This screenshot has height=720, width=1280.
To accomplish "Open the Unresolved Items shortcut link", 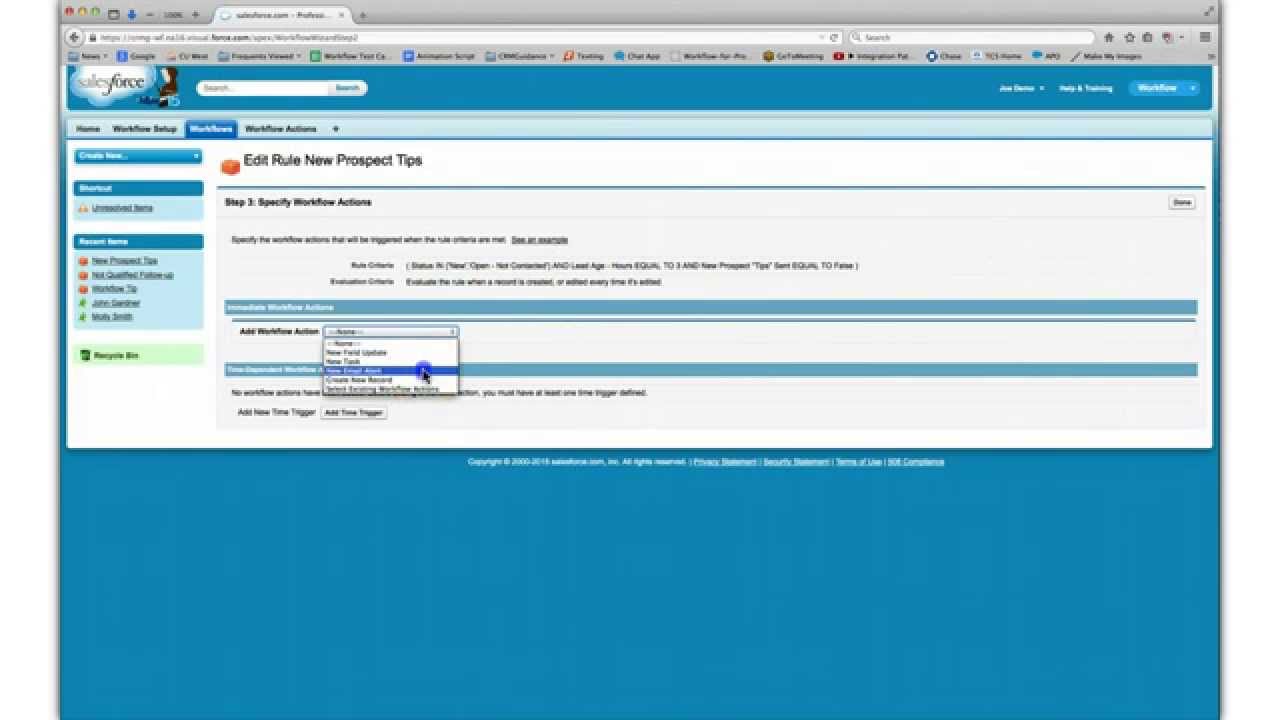I will 122,208.
